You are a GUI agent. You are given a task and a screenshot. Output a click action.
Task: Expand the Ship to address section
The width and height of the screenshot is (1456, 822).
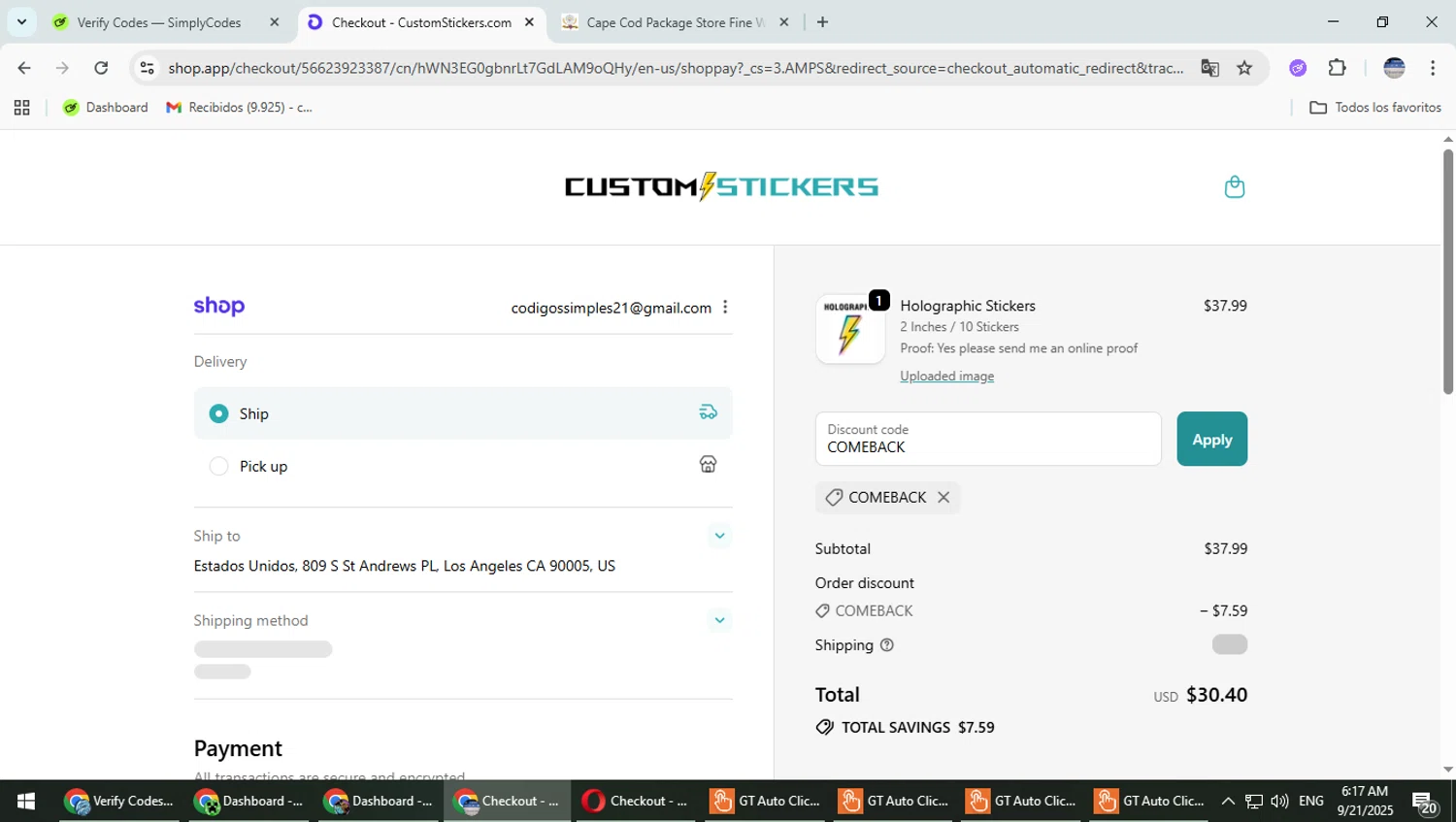[x=719, y=536]
